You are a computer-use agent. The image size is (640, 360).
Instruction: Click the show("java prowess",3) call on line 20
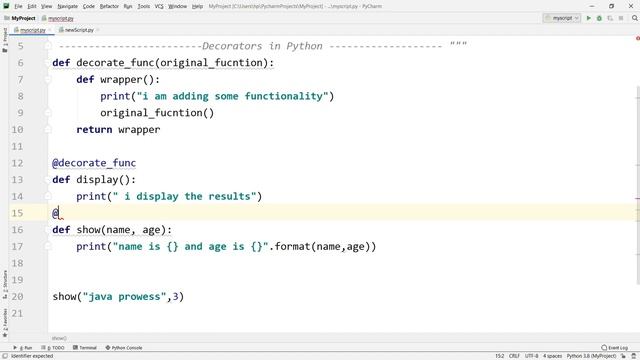tap(118, 296)
